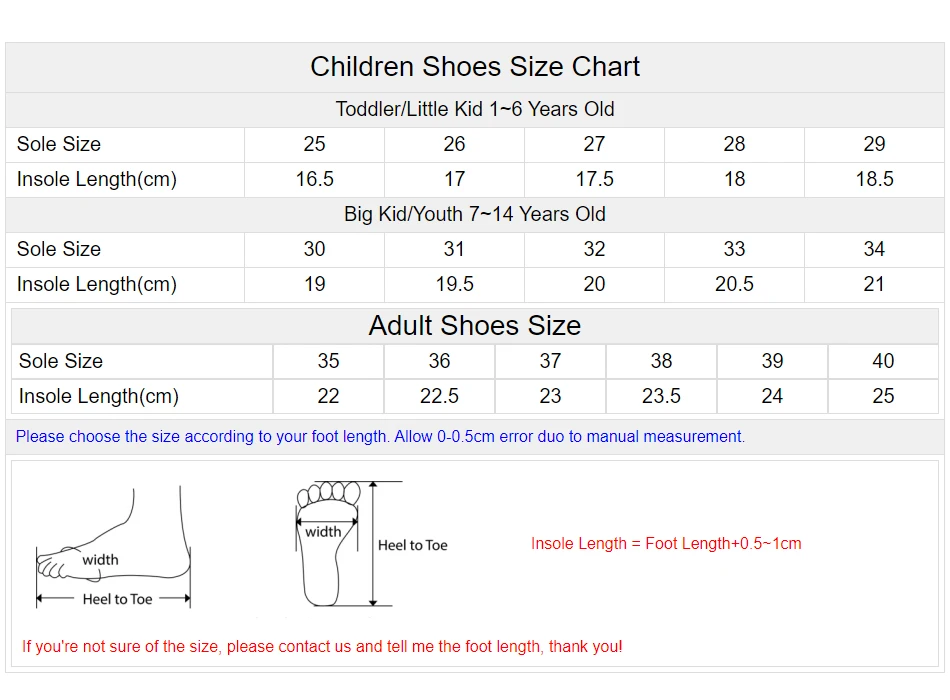The image size is (950, 700).
Task: Click the Children Shoes Size Chart title
Action: (x=475, y=67)
